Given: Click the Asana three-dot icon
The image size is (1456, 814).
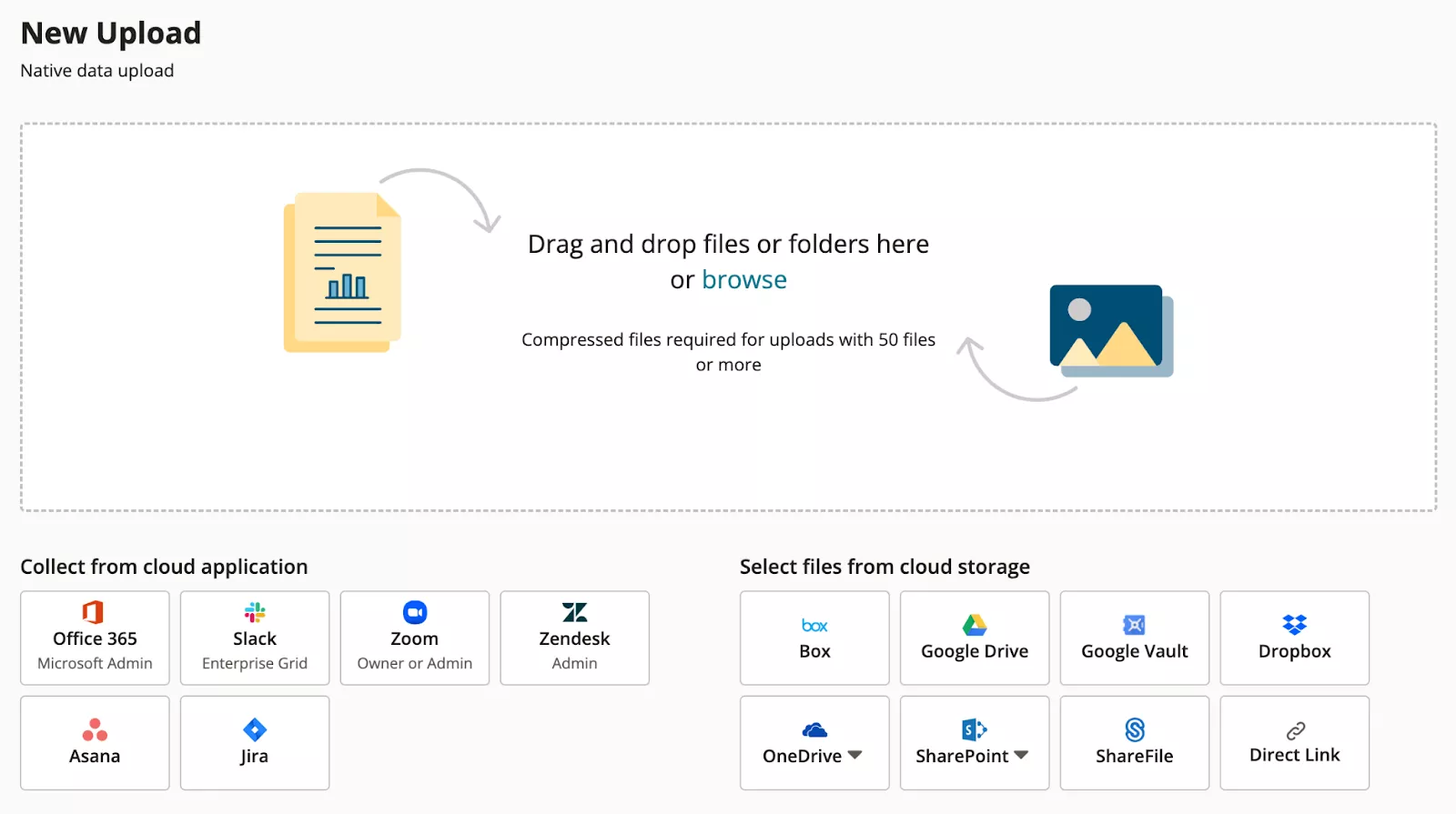Looking at the screenshot, I should (95, 729).
